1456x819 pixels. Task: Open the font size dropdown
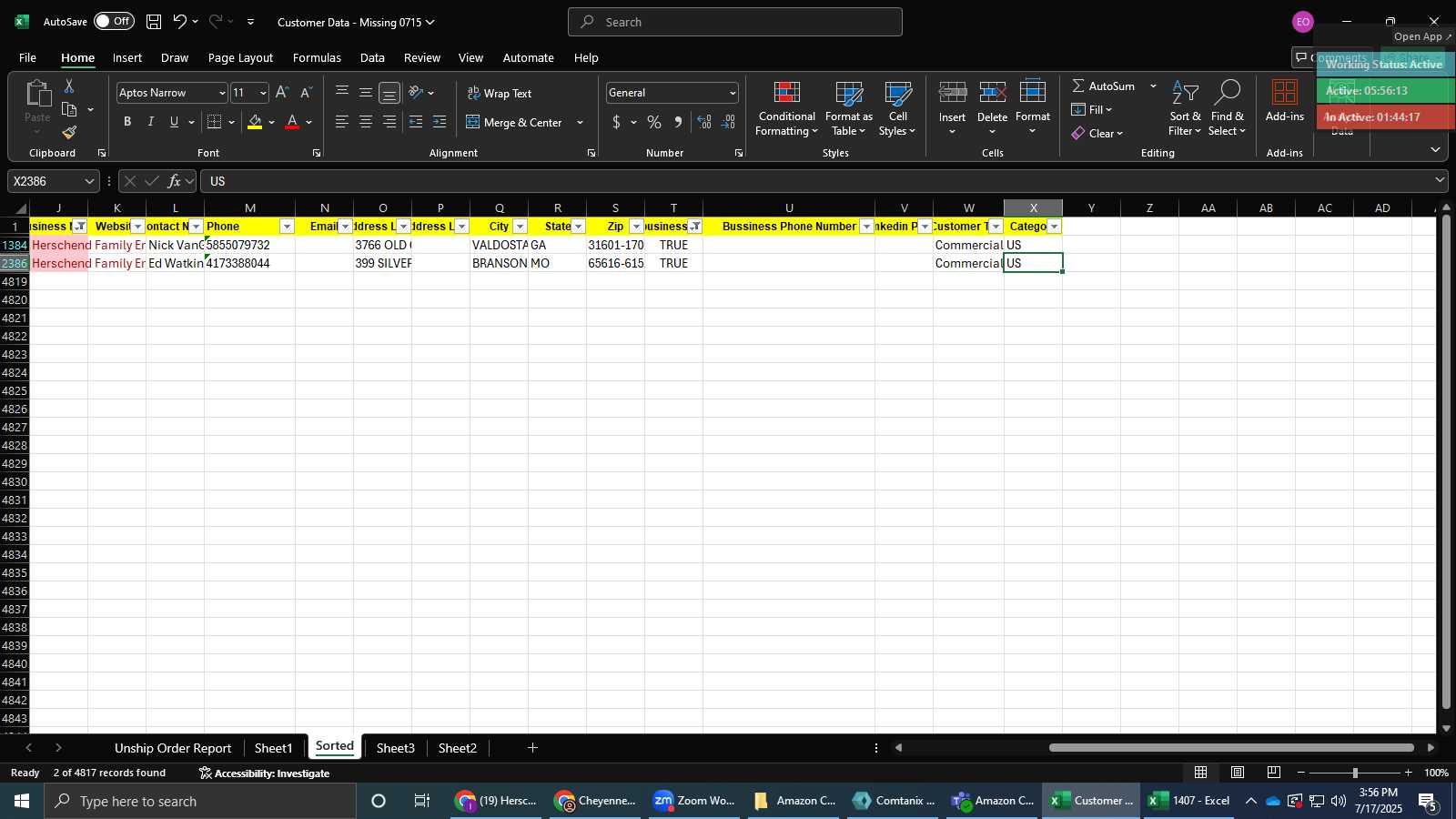(263, 93)
